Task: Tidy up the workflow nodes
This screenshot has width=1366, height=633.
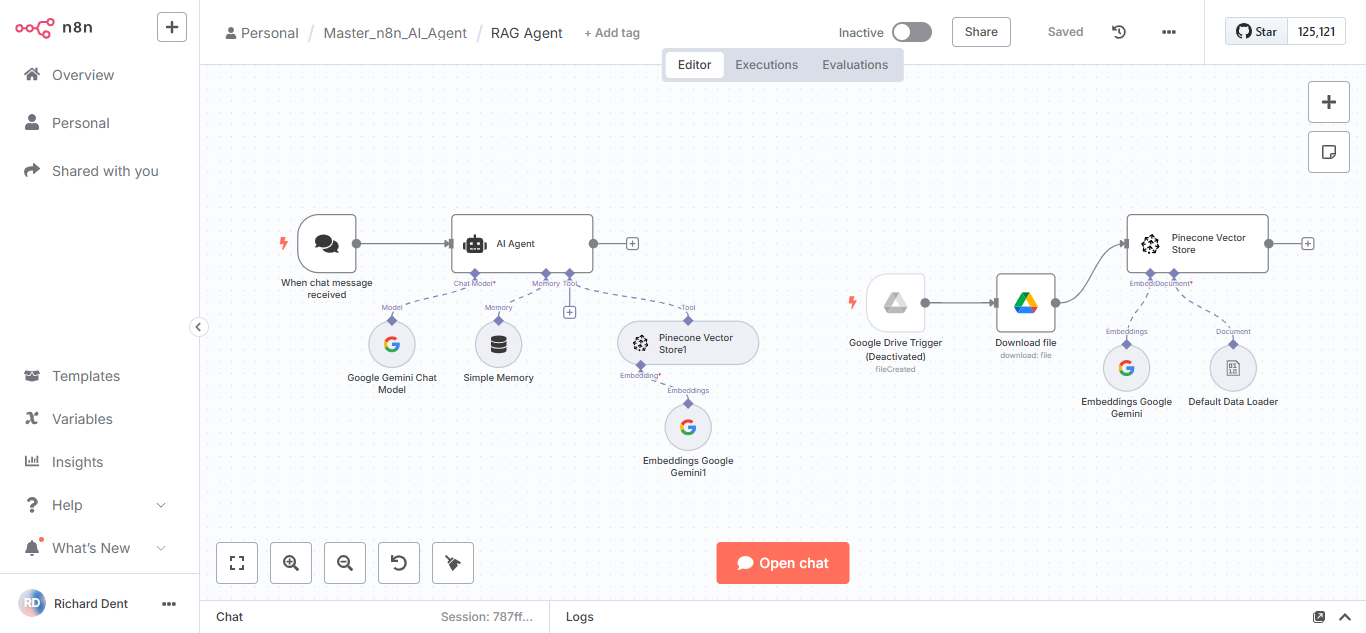Action: pyautogui.click(x=453, y=563)
